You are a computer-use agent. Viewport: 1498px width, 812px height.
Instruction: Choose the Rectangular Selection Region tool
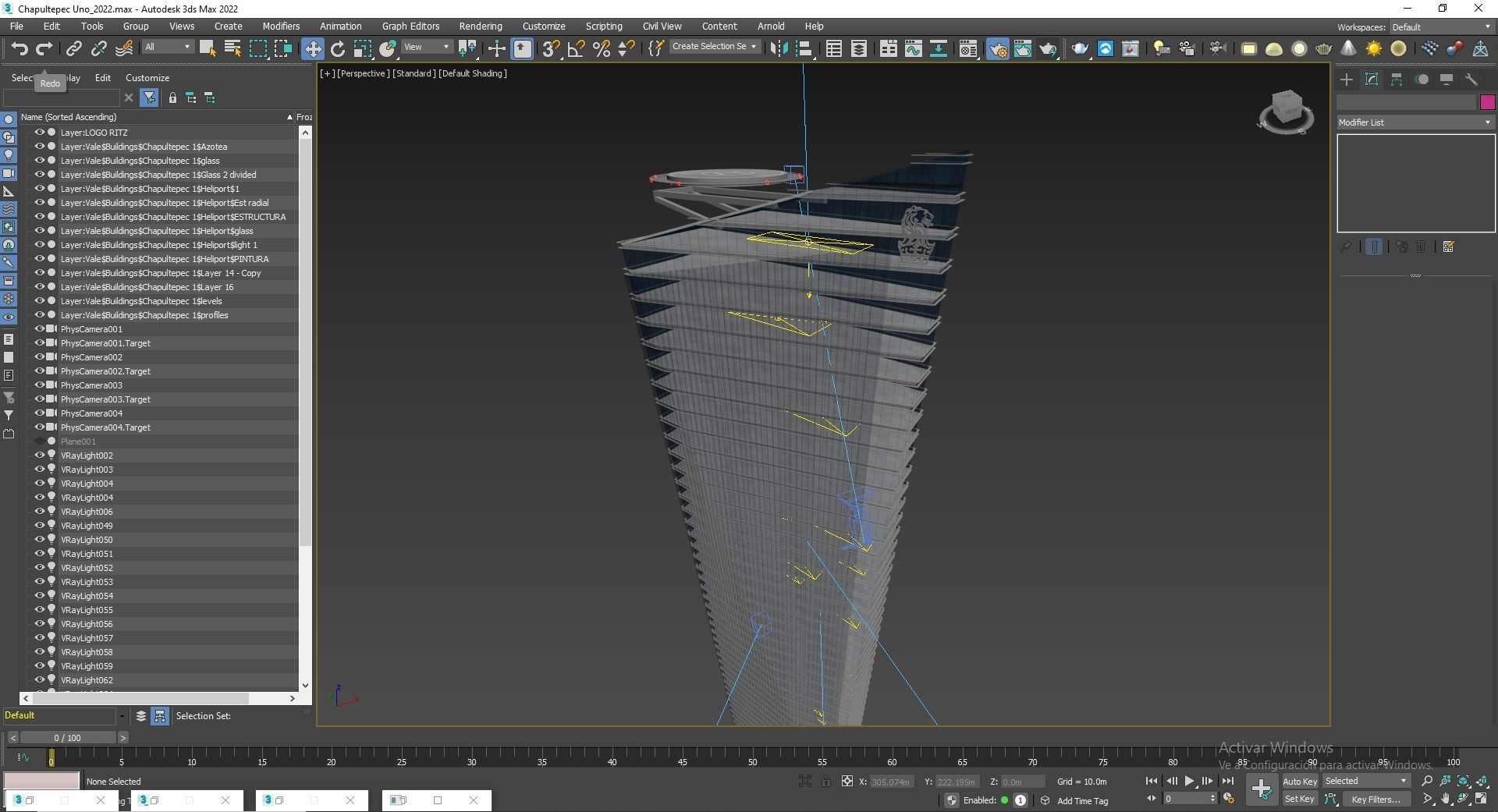coord(257,48)
